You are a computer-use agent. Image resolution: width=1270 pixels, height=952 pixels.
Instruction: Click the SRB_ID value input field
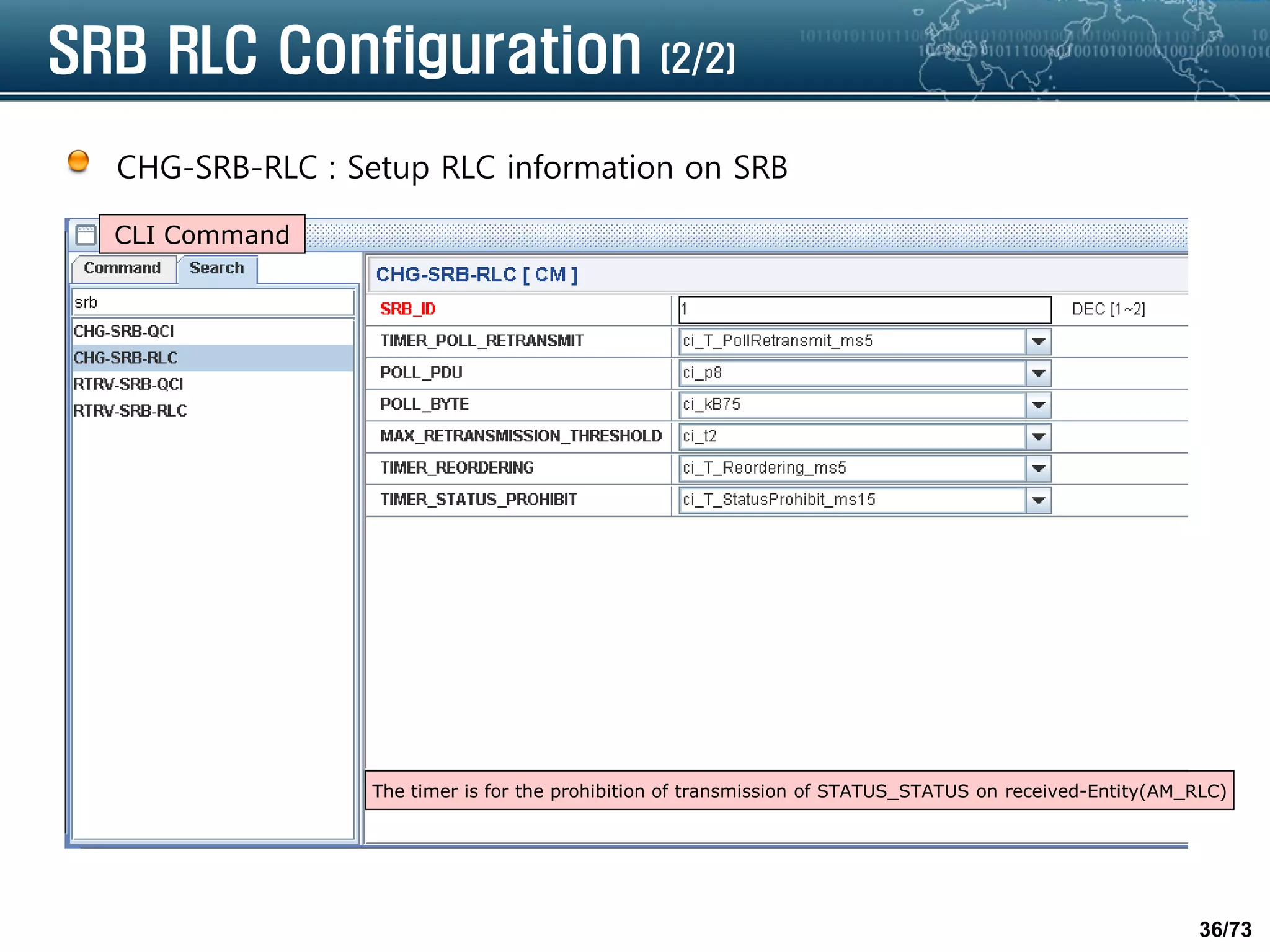tap(864, 309)
